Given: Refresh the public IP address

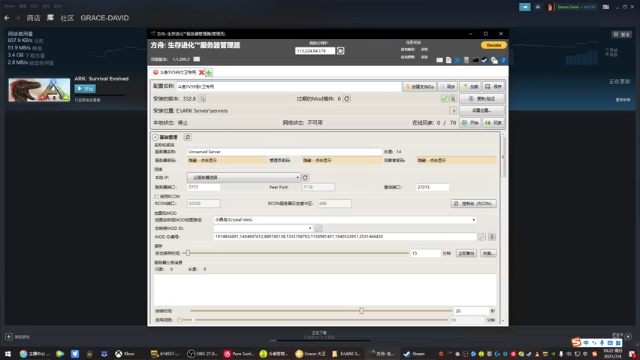Looking at the screenshot, I should (x=340, y=51).
